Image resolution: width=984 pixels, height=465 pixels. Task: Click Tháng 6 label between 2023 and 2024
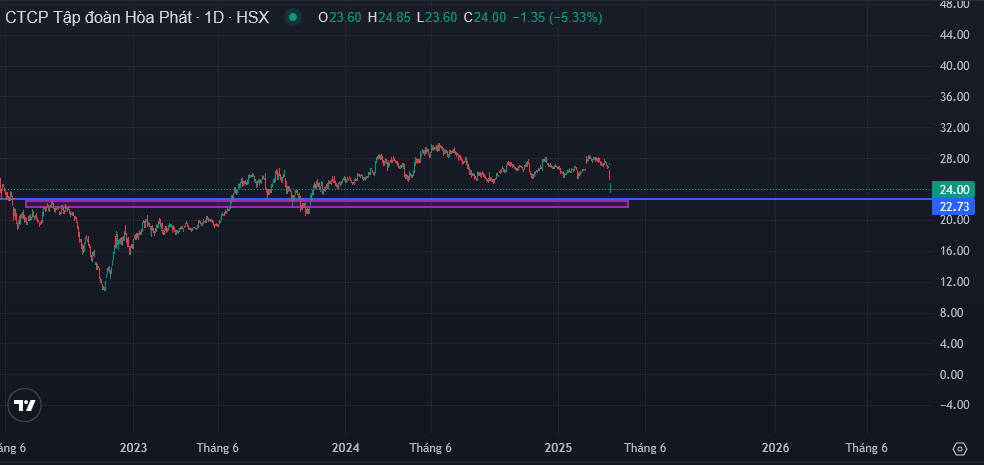(x=218, y=448)
